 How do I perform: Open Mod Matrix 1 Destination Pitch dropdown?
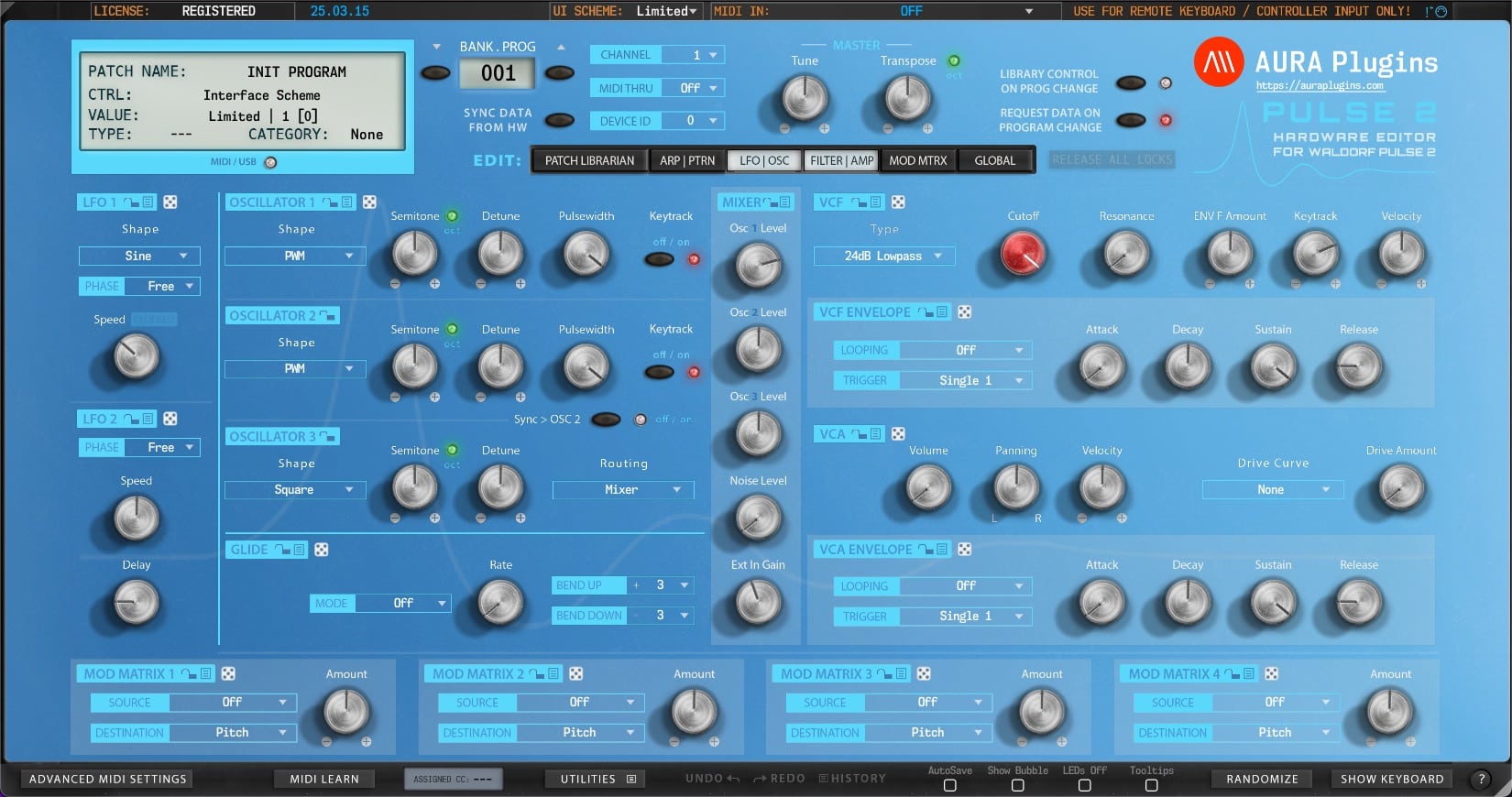[233, 733]
